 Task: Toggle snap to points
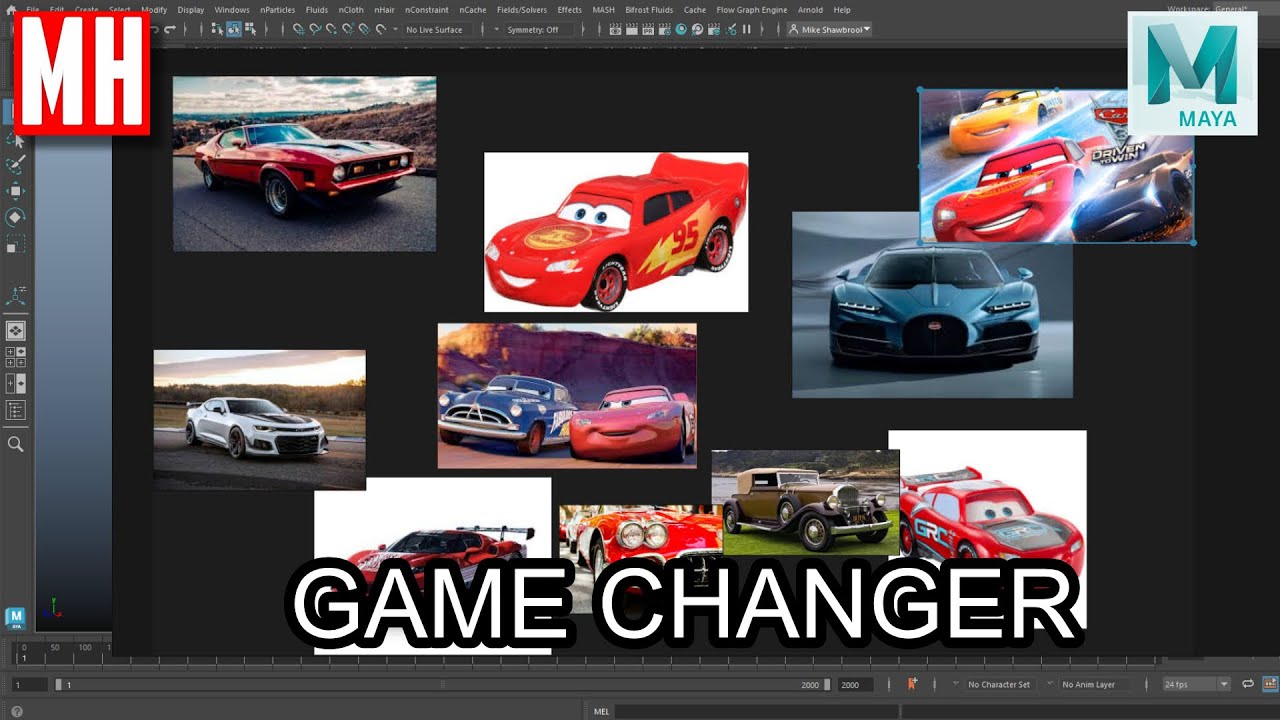pos(331,30)
